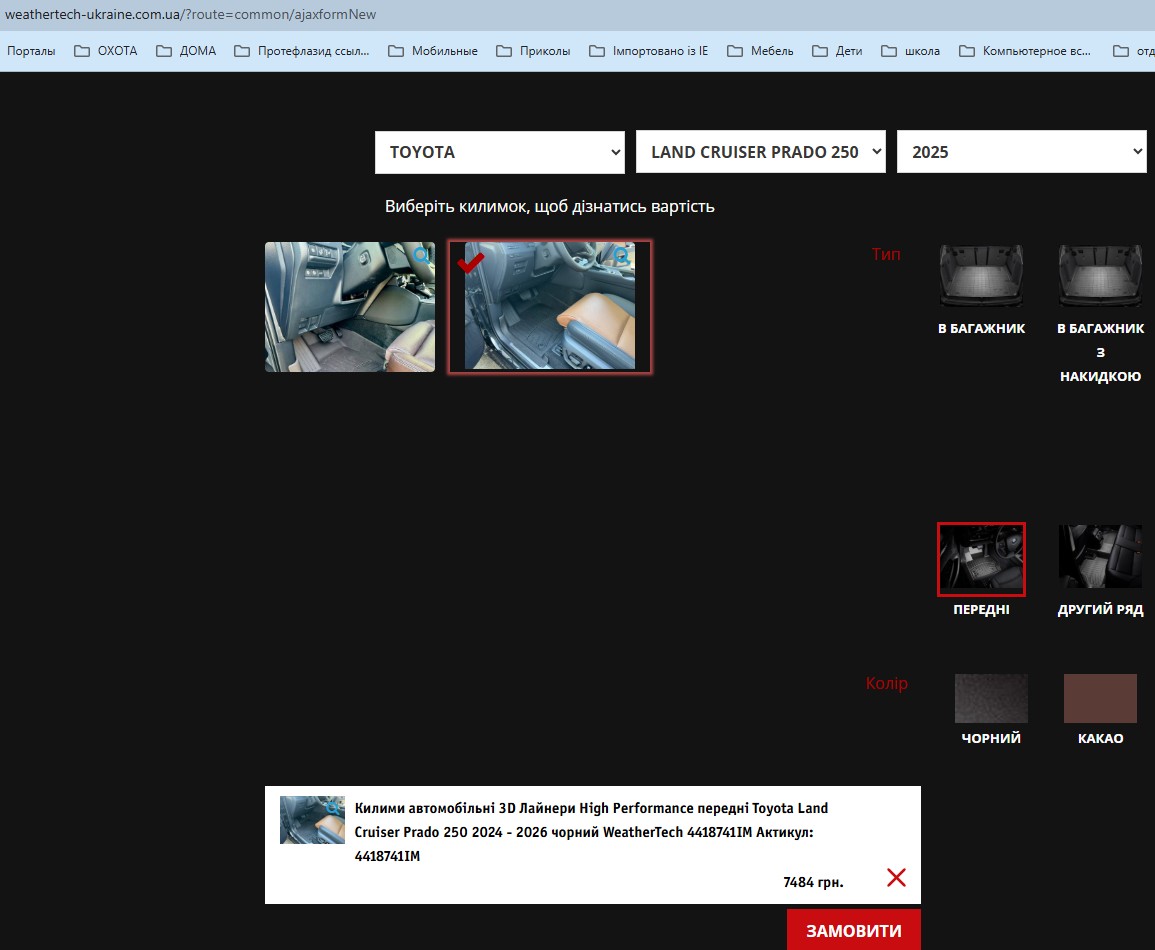Select the first floor mat photo thumbnail
This screenshot has height=950, width=1155.
point(349,307)
